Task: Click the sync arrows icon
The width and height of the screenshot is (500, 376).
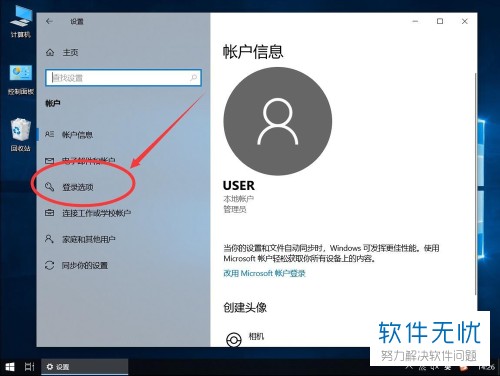Action: click(x=49, y=265)
